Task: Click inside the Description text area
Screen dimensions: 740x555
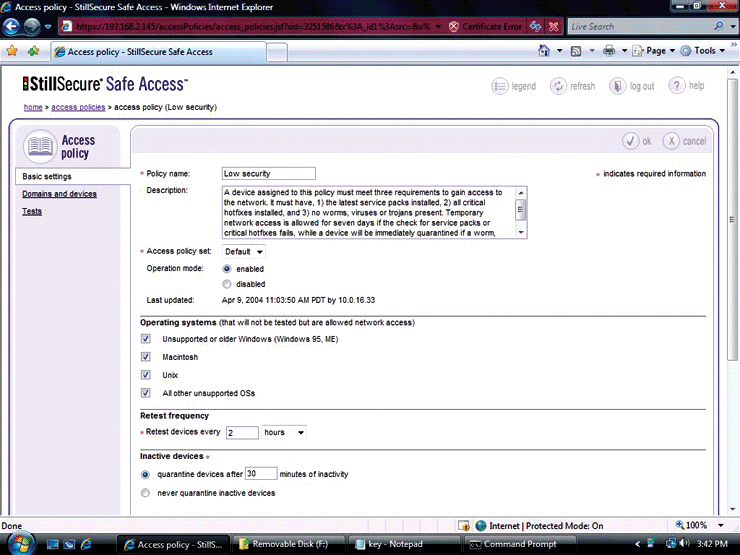Action: [368, 212]
